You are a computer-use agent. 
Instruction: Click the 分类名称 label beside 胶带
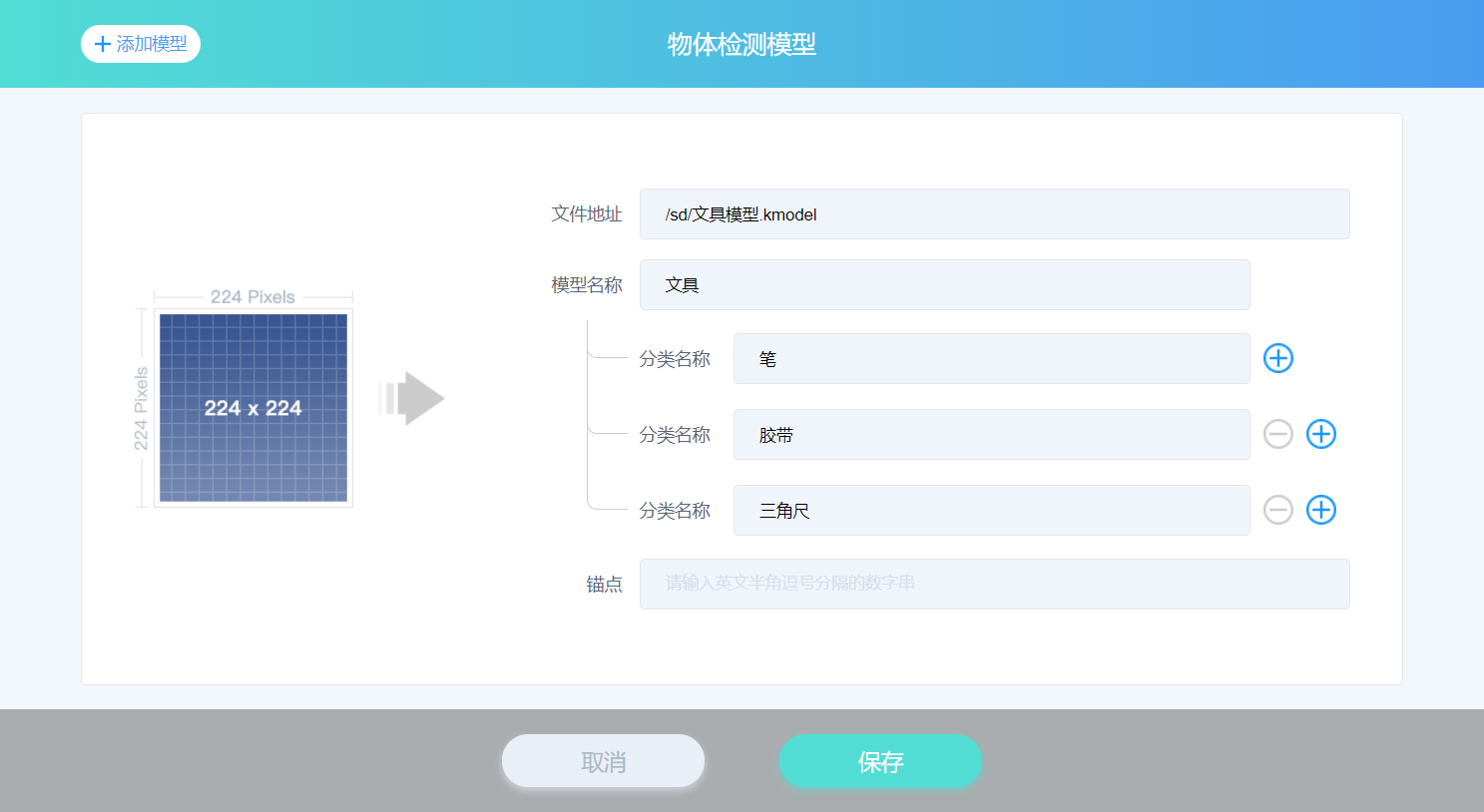[x=675, y=435]
